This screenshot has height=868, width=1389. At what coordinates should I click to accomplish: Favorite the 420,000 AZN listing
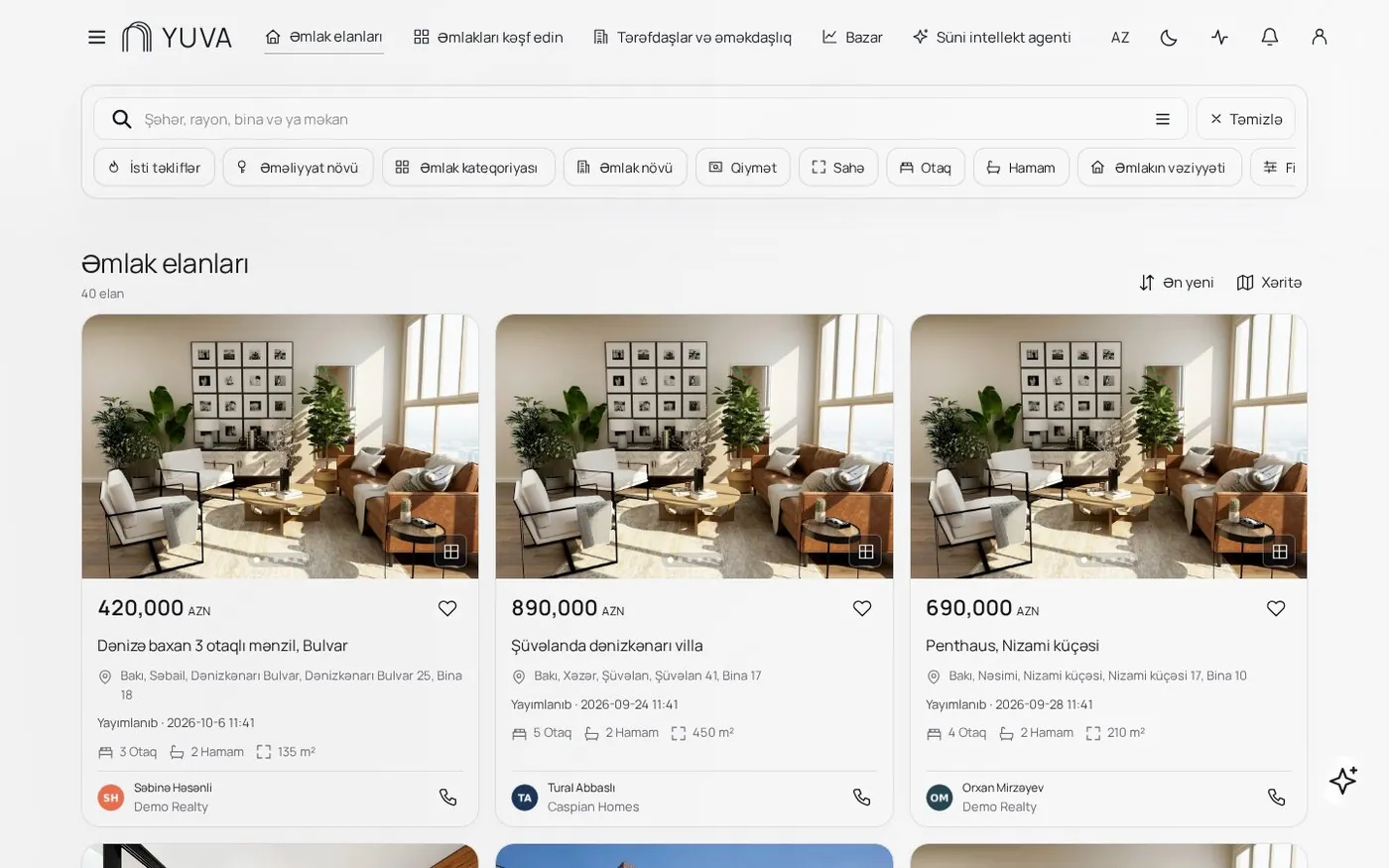click(x=447, y=608)
